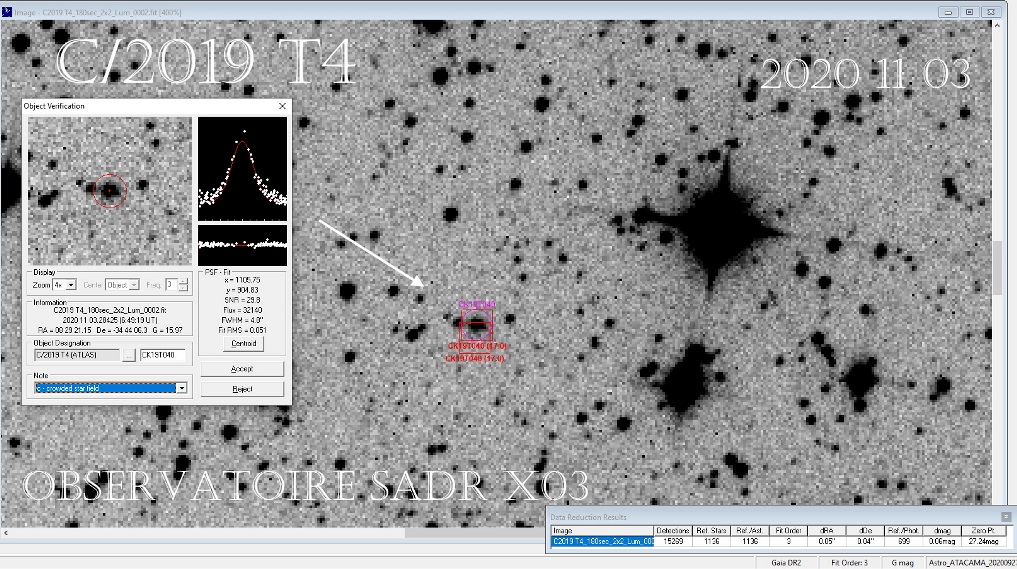The width and height of the screenshot is (1017, 569).
Task: Open the object browse ellipsis button
Action: click(x=129, y=355)
